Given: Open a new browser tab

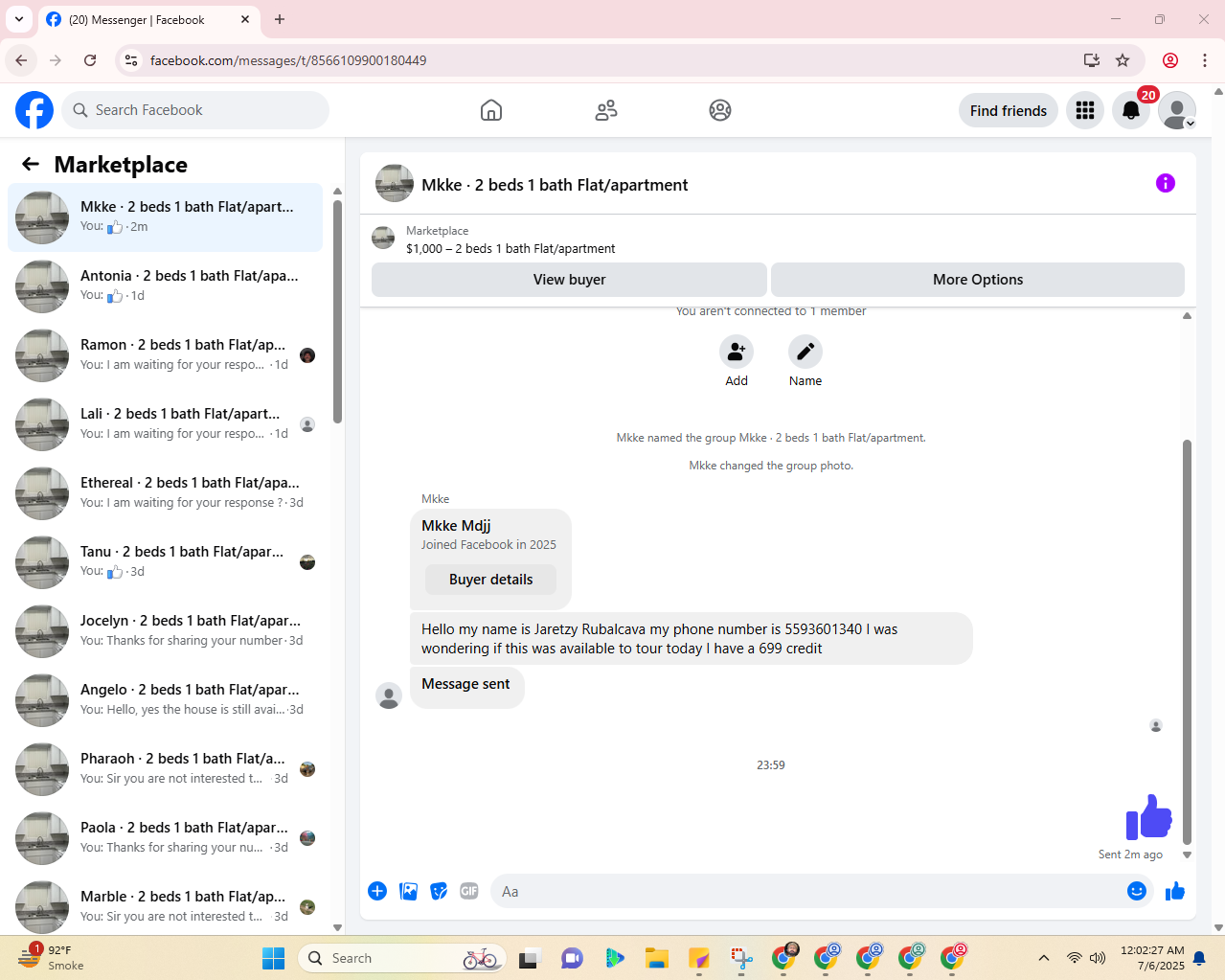Looking at the screenshot, I should click(280, 19).
